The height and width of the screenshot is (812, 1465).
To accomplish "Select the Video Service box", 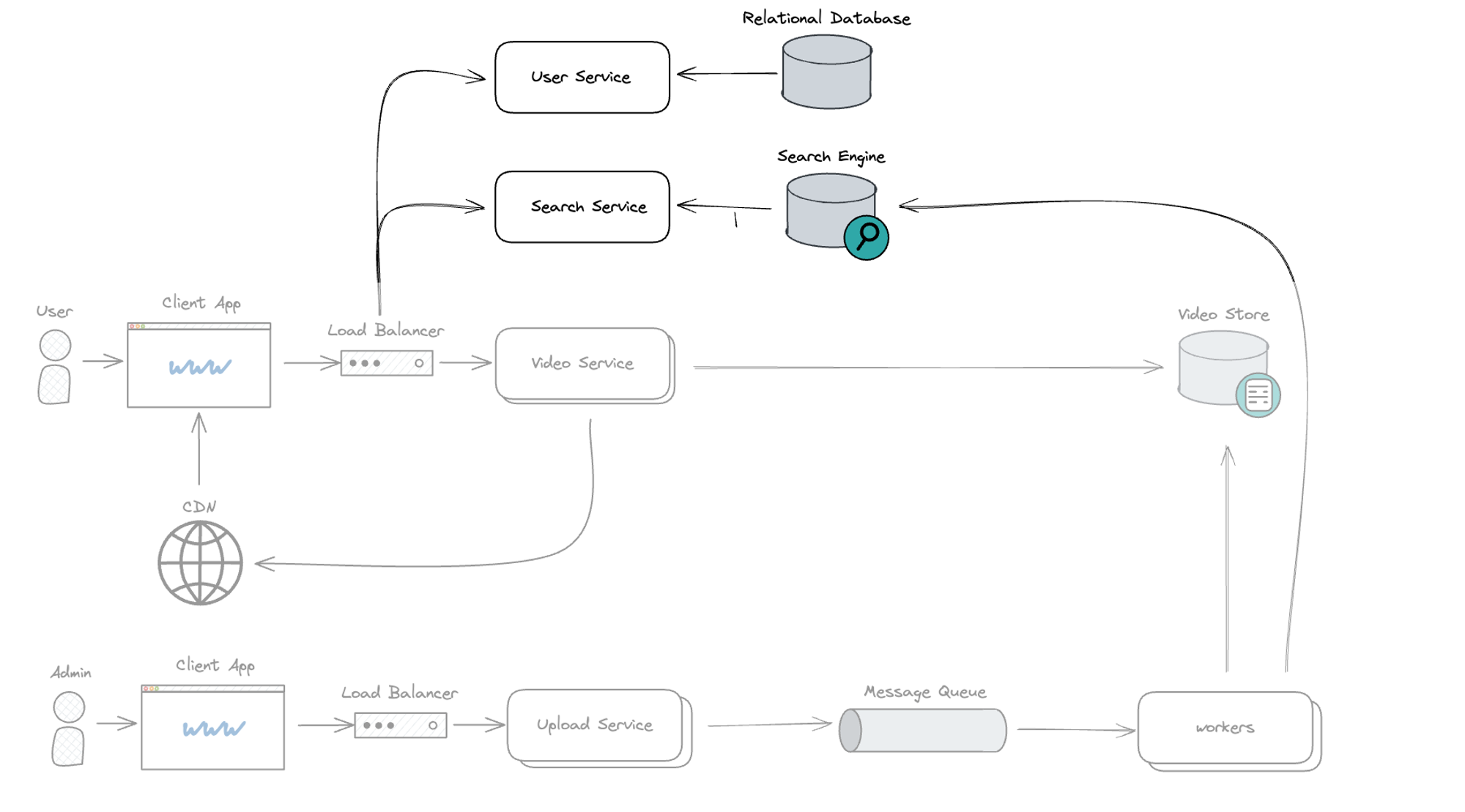I will [585, 365].
